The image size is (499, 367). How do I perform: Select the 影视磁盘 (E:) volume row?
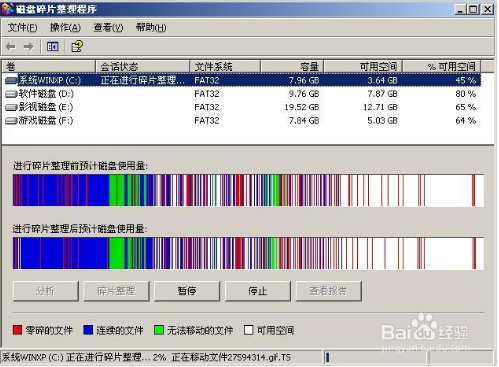click(x=243, y=107)
